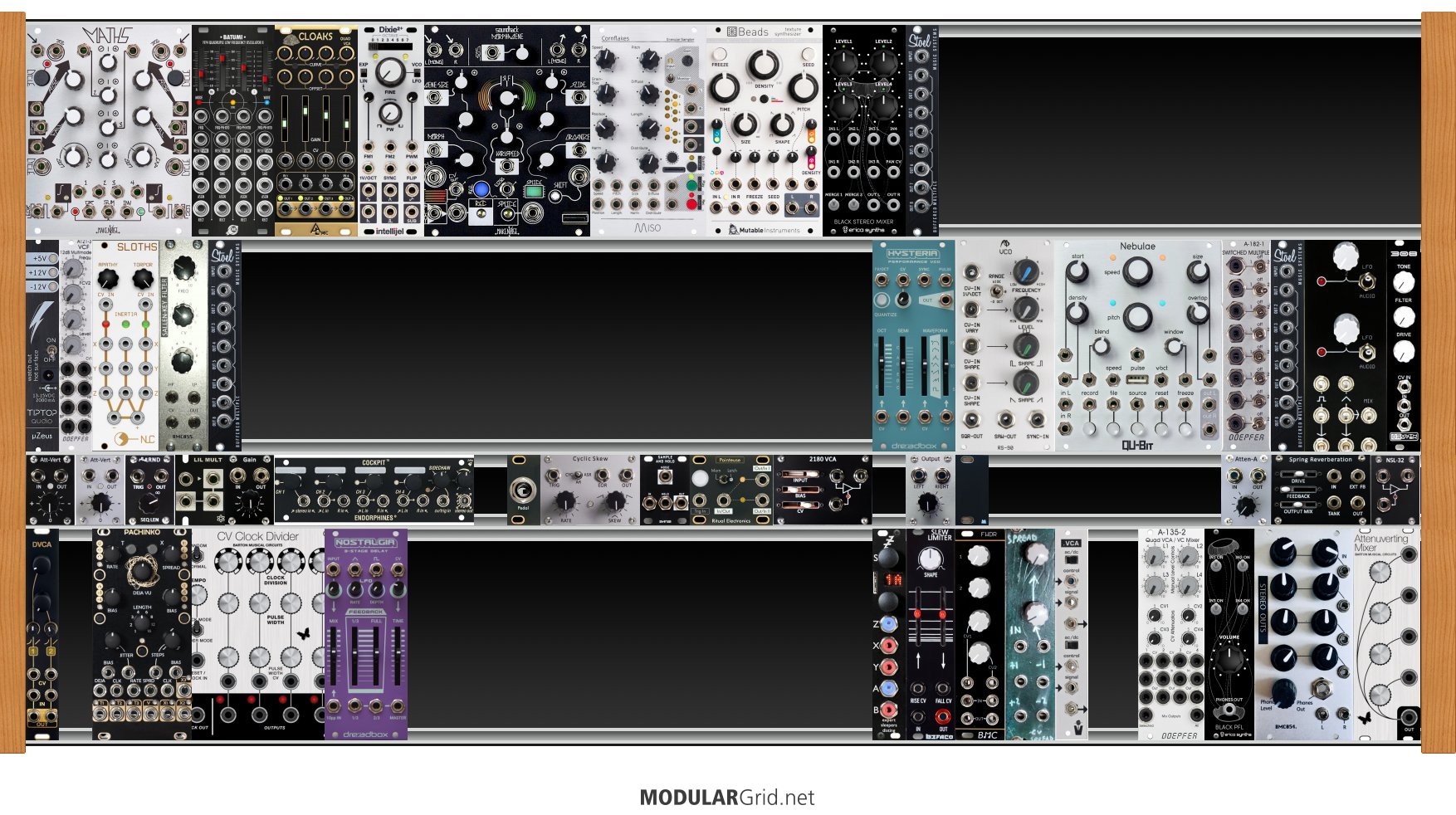Screen dimensions: 1456x815
Task: Select the DVCA module
Action: click(42, 634)
